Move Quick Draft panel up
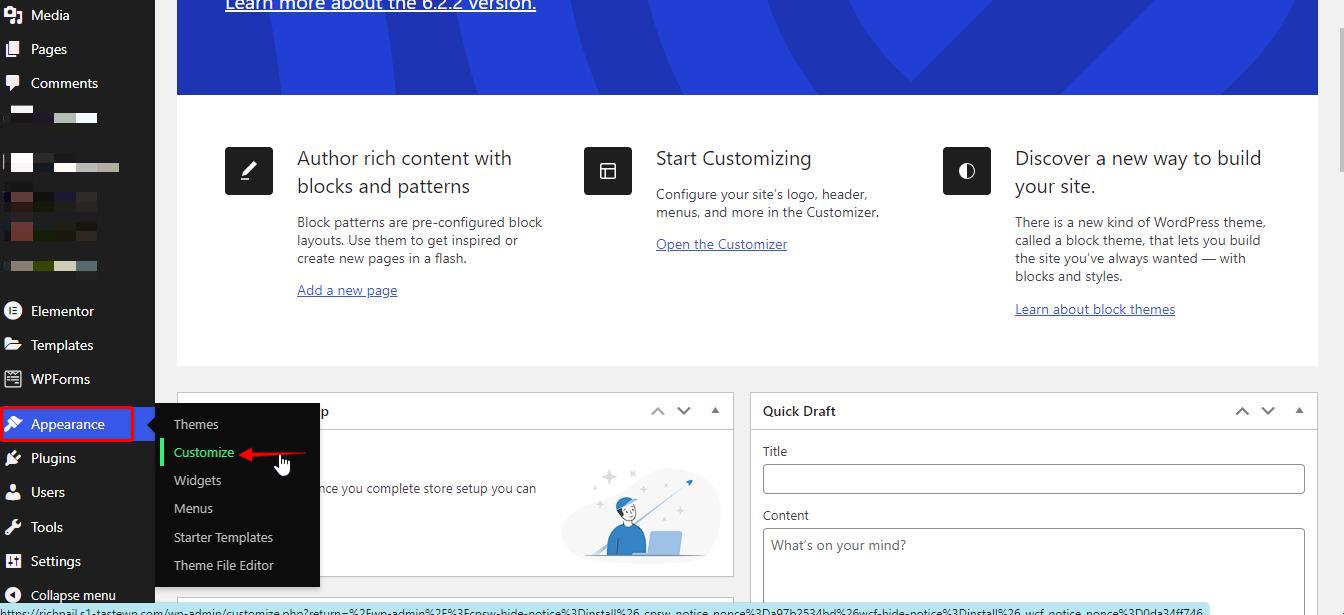Viewport: 1344px width, 615px height. point(1242,411)
